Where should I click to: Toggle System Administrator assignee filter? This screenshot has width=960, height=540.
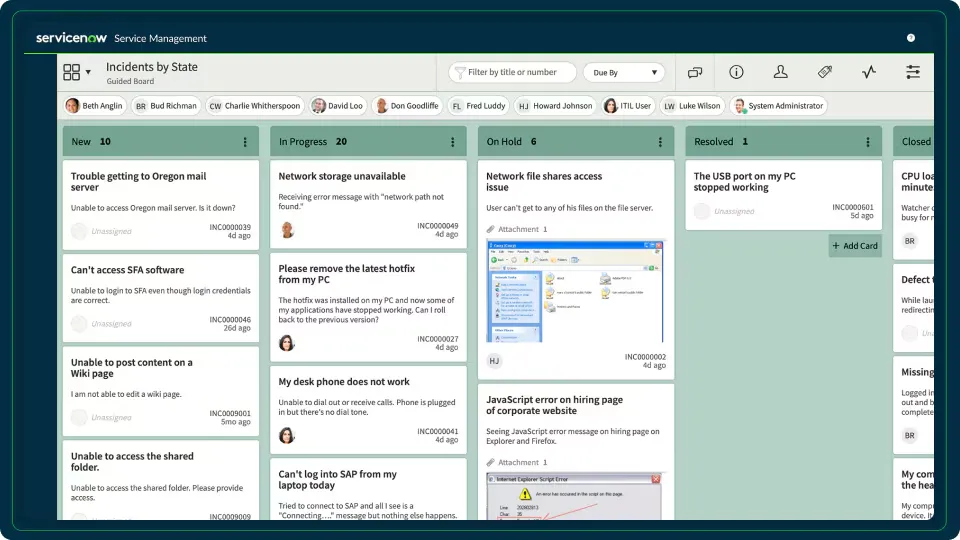click(778, 106)
